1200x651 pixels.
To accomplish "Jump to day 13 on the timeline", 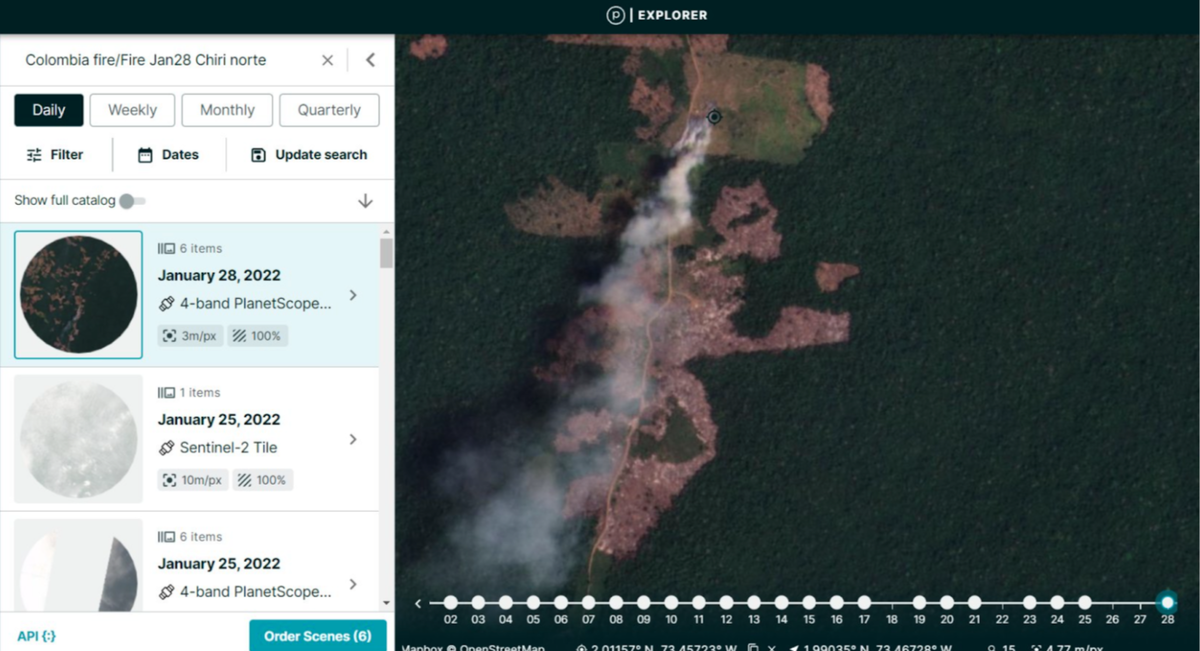I will [x=753, y=603].
